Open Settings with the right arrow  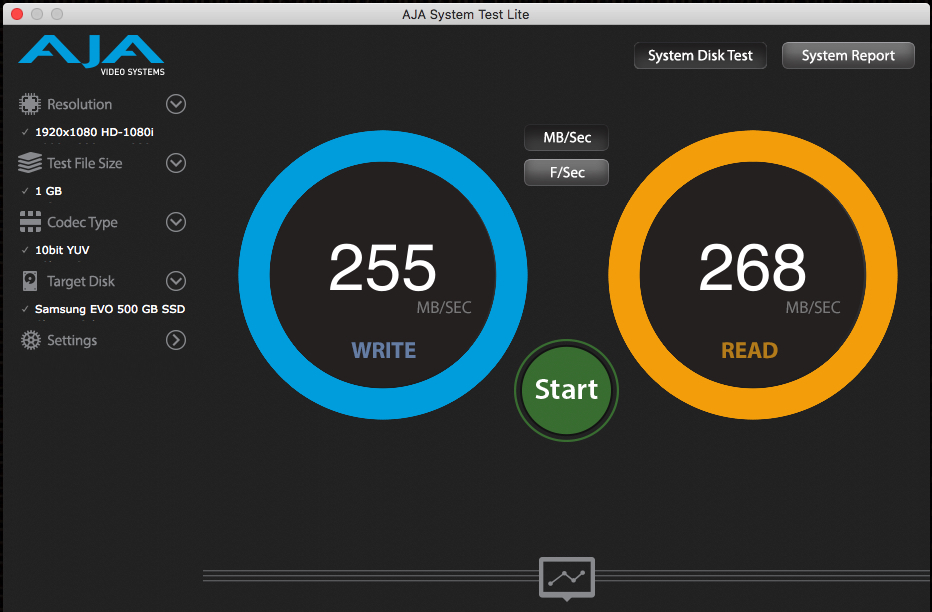point(176,340)
